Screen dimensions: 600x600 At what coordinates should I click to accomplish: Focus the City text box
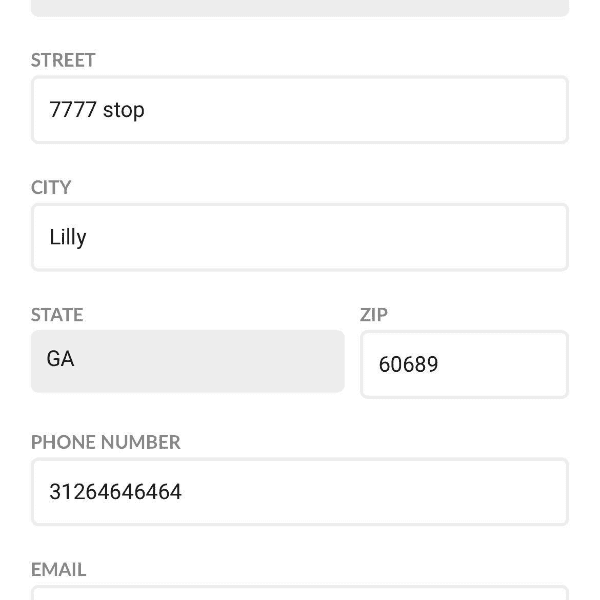(x=300, y=237)
